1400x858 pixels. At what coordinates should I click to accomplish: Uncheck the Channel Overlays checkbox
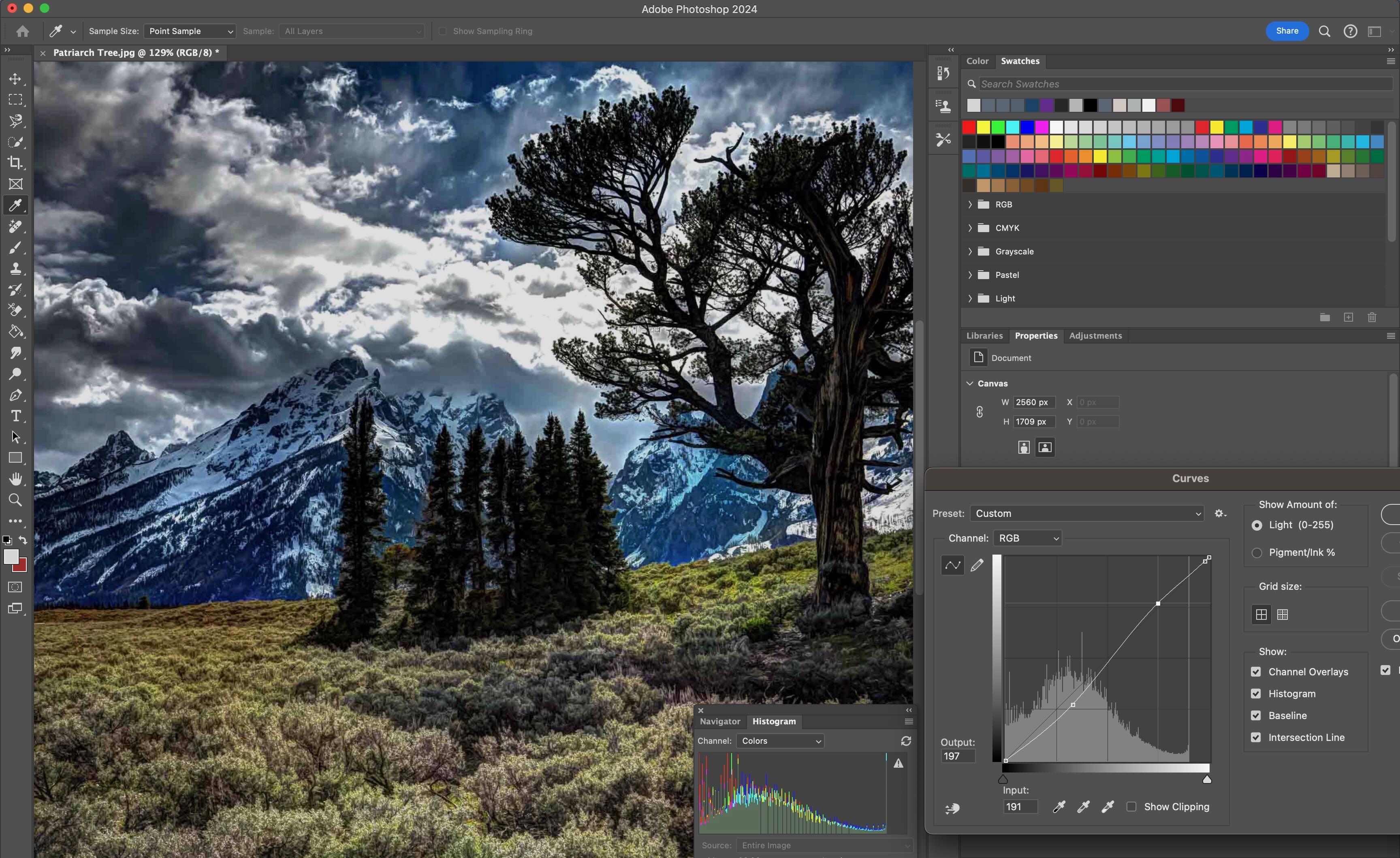pyautogui.click(x=1256, y=672)
